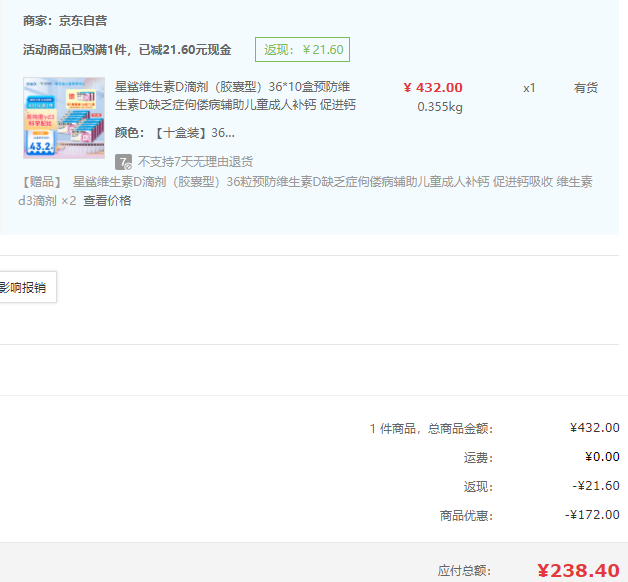Select the quantity text x1
This screenshot has height=582, width=628.
pyautogui.click(x=529, y=88)
